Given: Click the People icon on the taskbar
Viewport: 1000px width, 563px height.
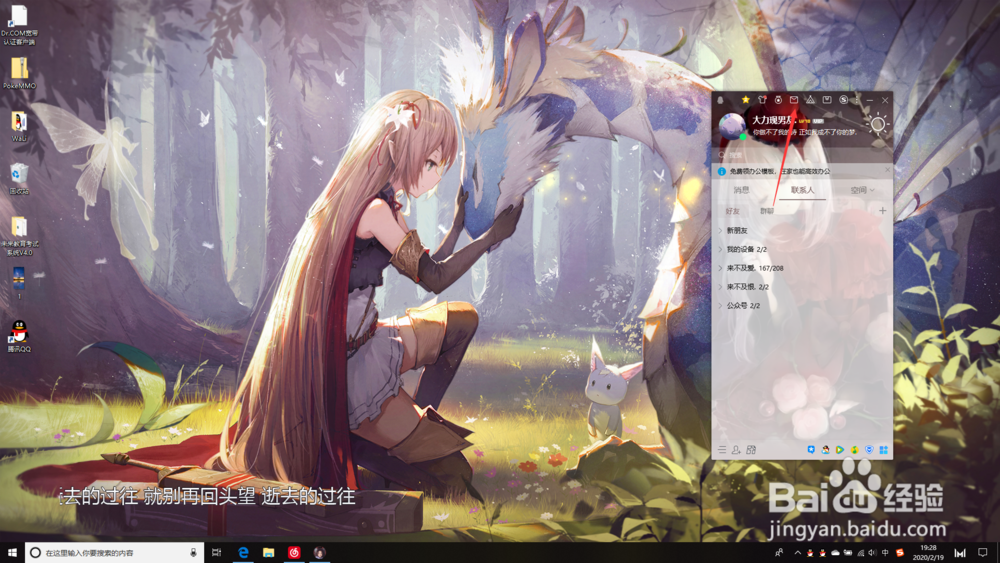Looking at the screenshot, I should (x=779, y=553).
